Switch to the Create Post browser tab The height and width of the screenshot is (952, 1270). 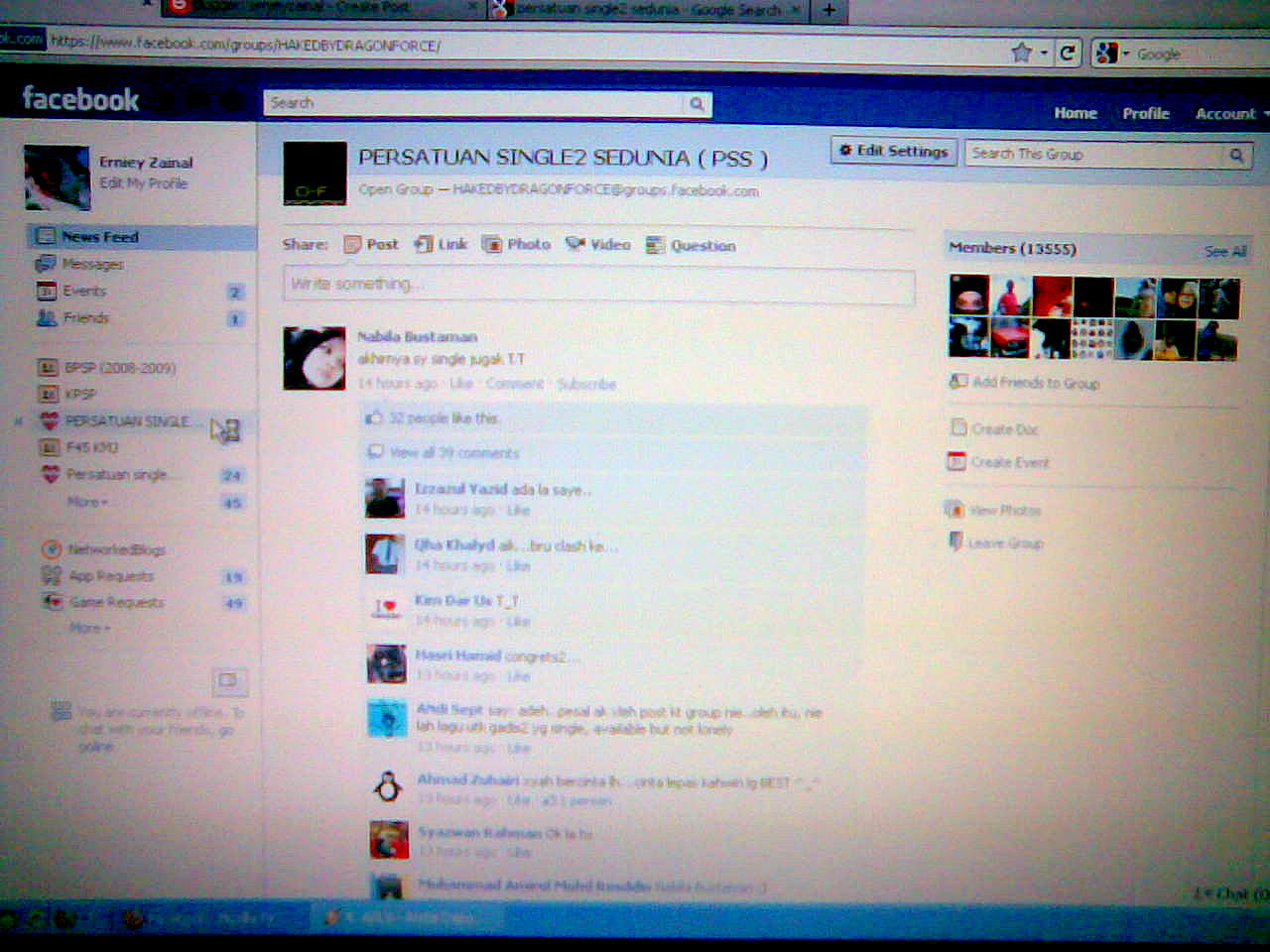coord(322,8)
